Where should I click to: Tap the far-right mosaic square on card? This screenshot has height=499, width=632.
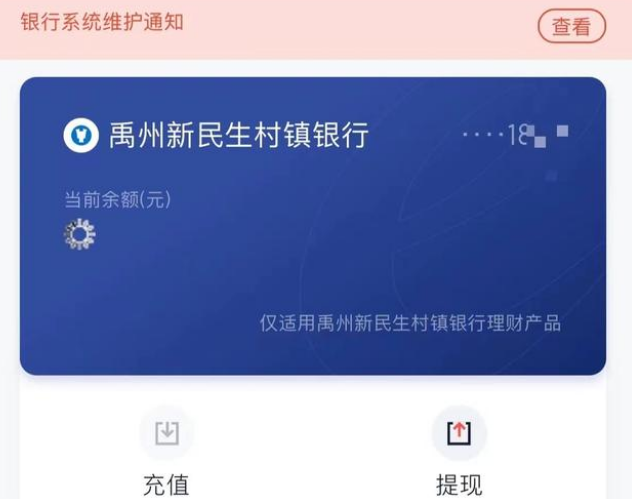tap(562, 131)
